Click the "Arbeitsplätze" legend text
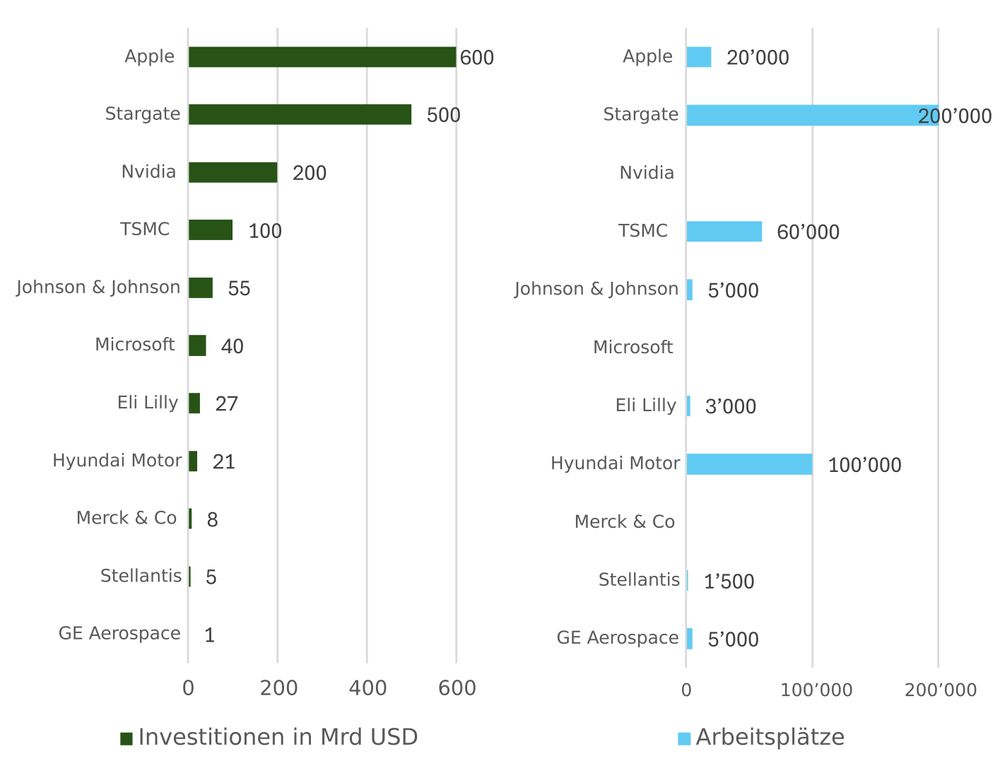The image size is (1000, 775). click(770, 738)
